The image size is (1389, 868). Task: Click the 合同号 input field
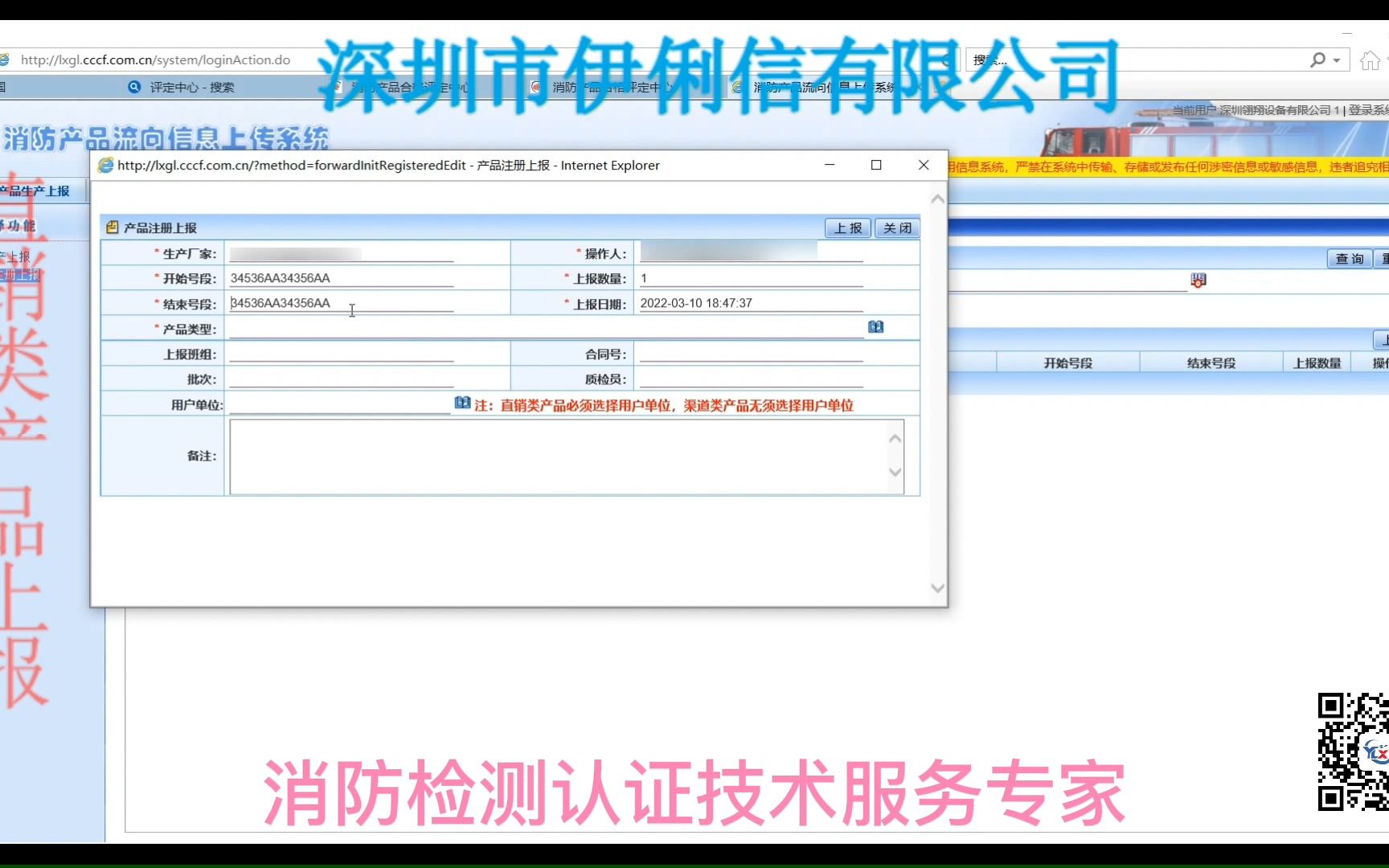tap(751, 354)
